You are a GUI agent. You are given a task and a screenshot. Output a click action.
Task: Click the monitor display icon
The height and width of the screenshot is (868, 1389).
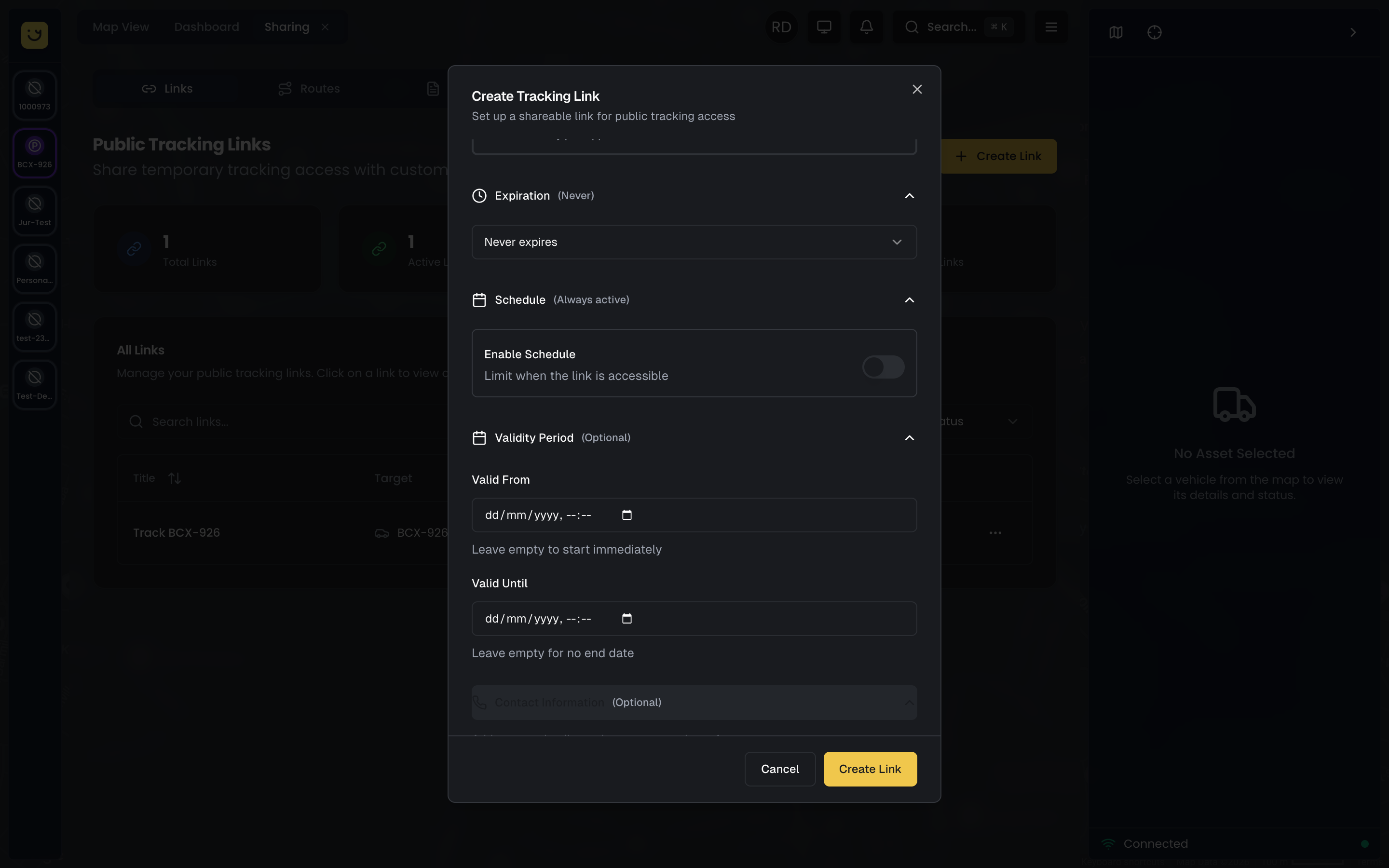[824, 27]
